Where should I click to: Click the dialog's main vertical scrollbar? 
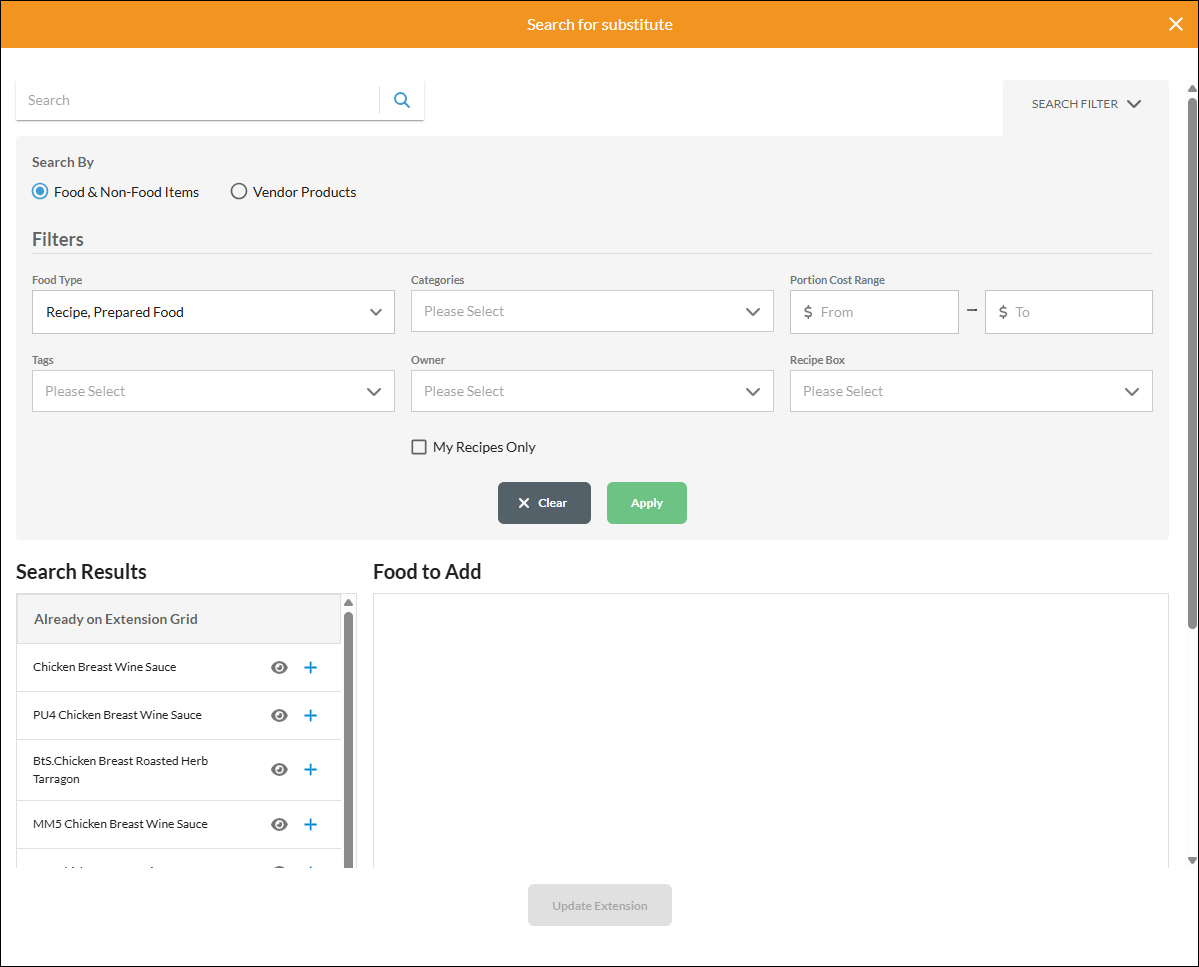1191,363
